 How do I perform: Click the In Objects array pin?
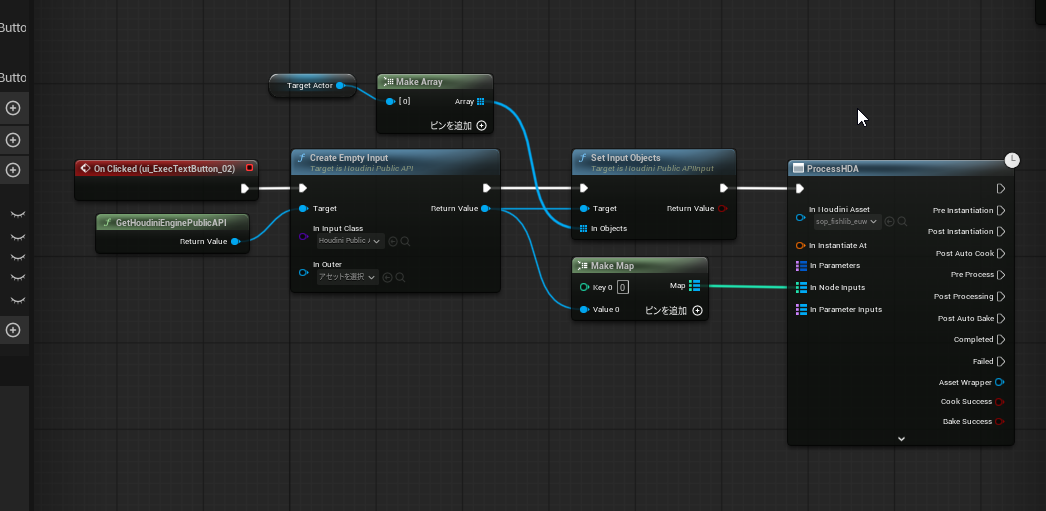tap(583, 229)
